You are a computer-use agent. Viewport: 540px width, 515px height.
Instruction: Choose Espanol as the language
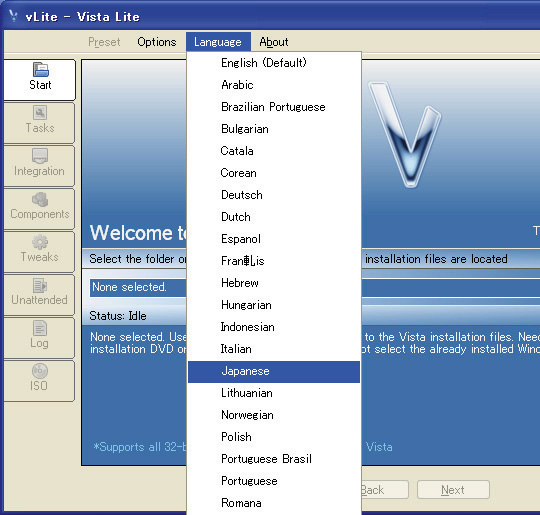pyautogui.click(x=274, y=239)
